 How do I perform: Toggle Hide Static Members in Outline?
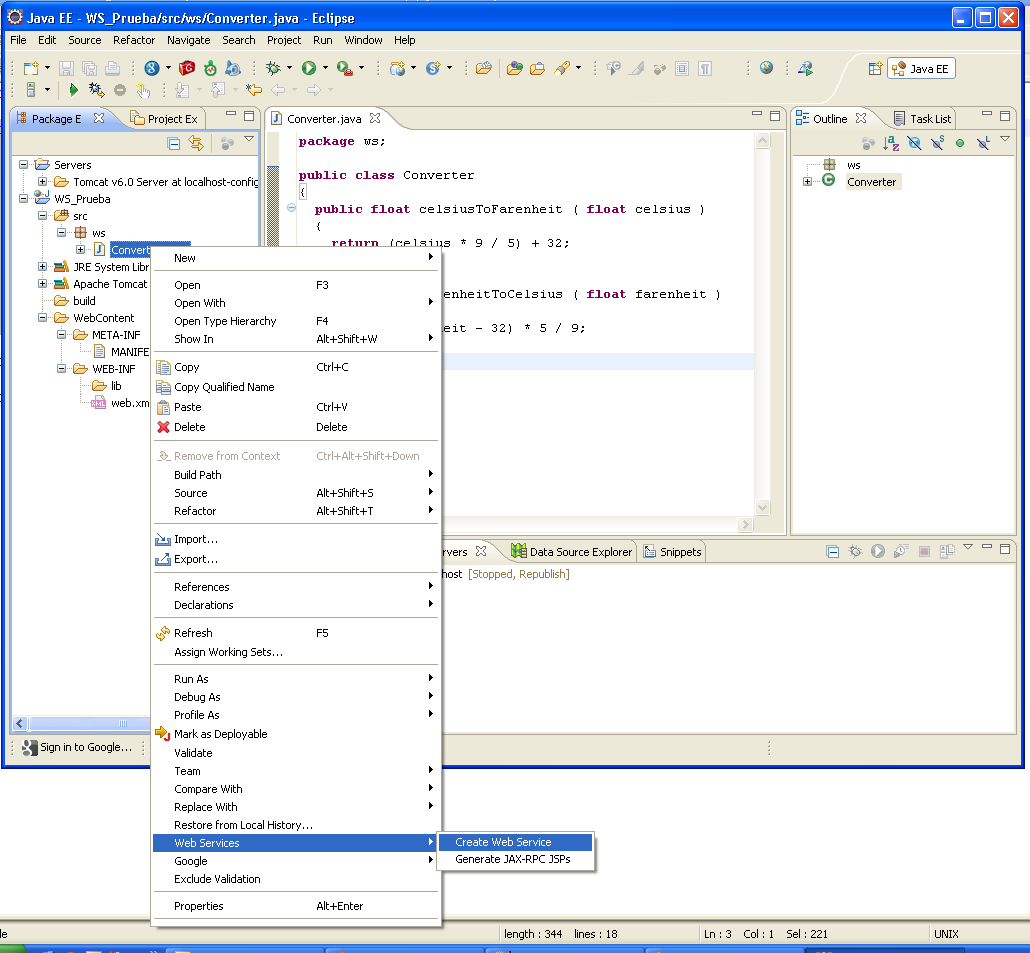(x=937, y=143)
